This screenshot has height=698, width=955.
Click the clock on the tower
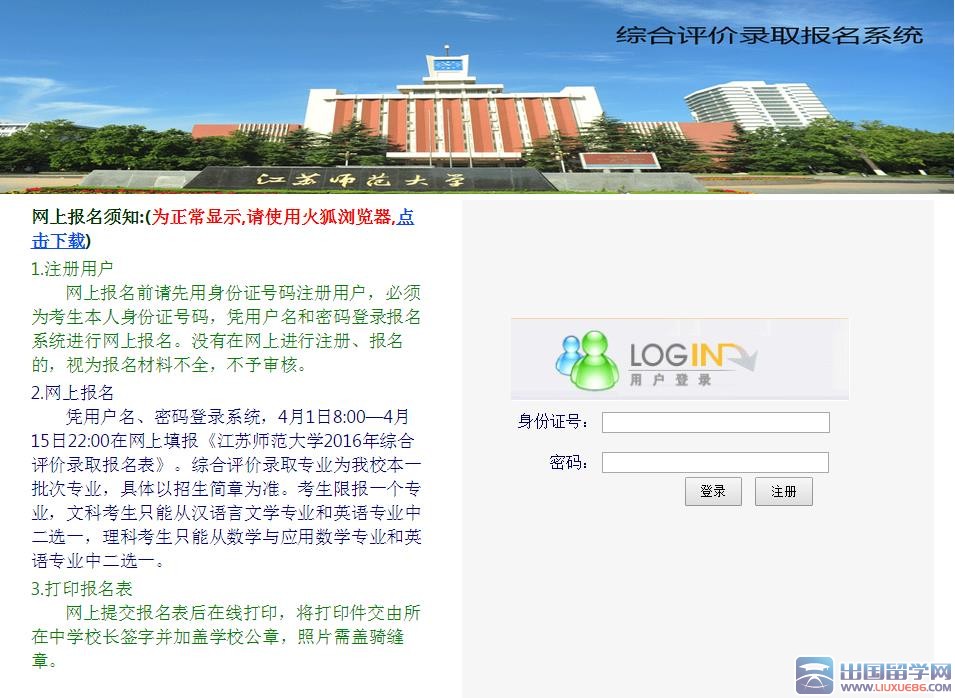(445, 66)
